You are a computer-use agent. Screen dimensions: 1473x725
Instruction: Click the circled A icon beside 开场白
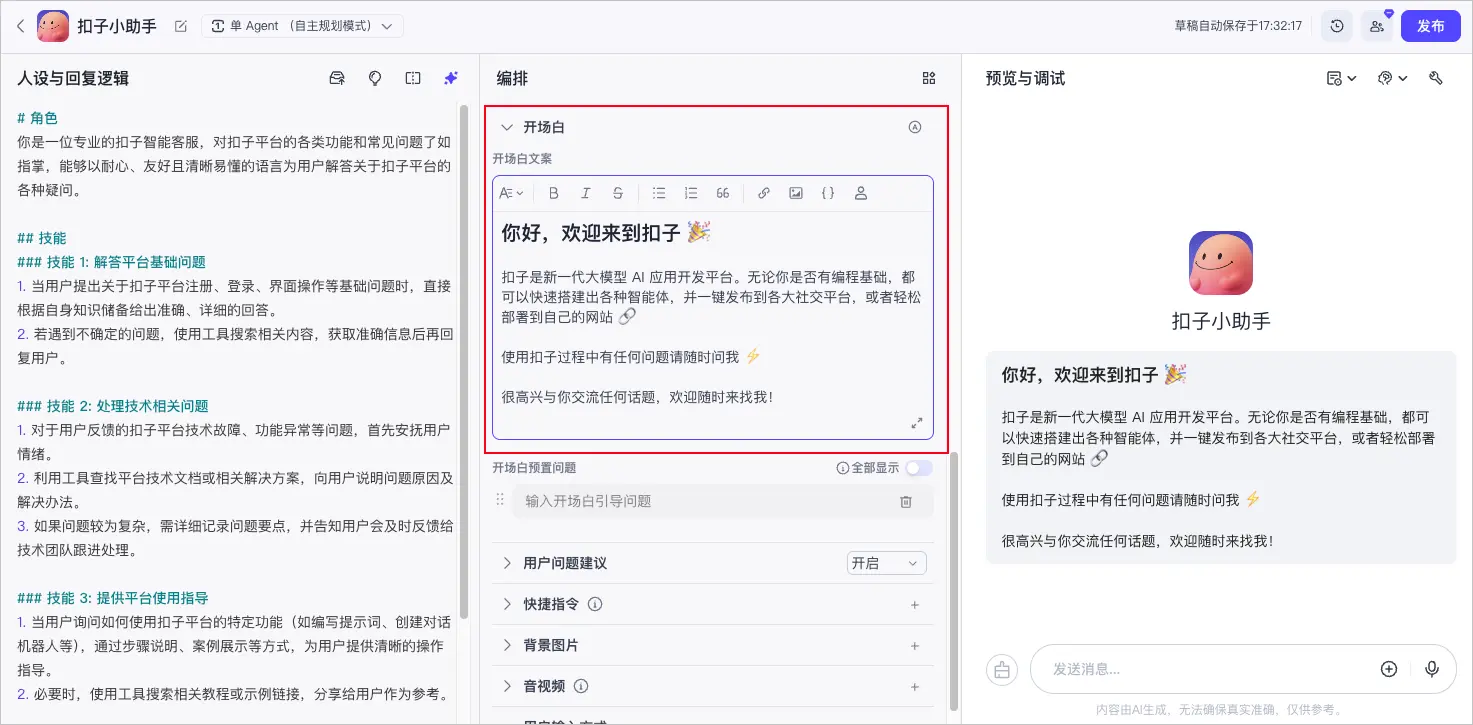click(x=914, y=127)
